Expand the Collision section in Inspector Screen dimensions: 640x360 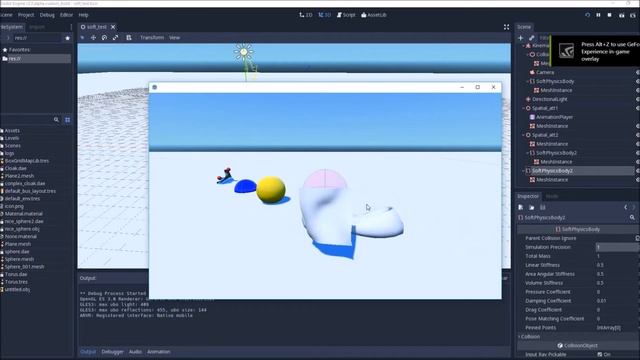[529, 337]
